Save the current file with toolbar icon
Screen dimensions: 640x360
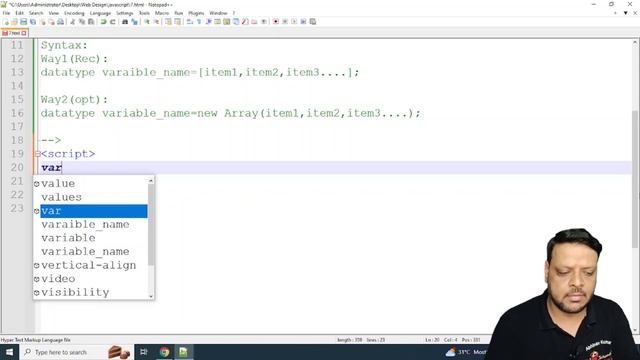(x=24, y=22)
